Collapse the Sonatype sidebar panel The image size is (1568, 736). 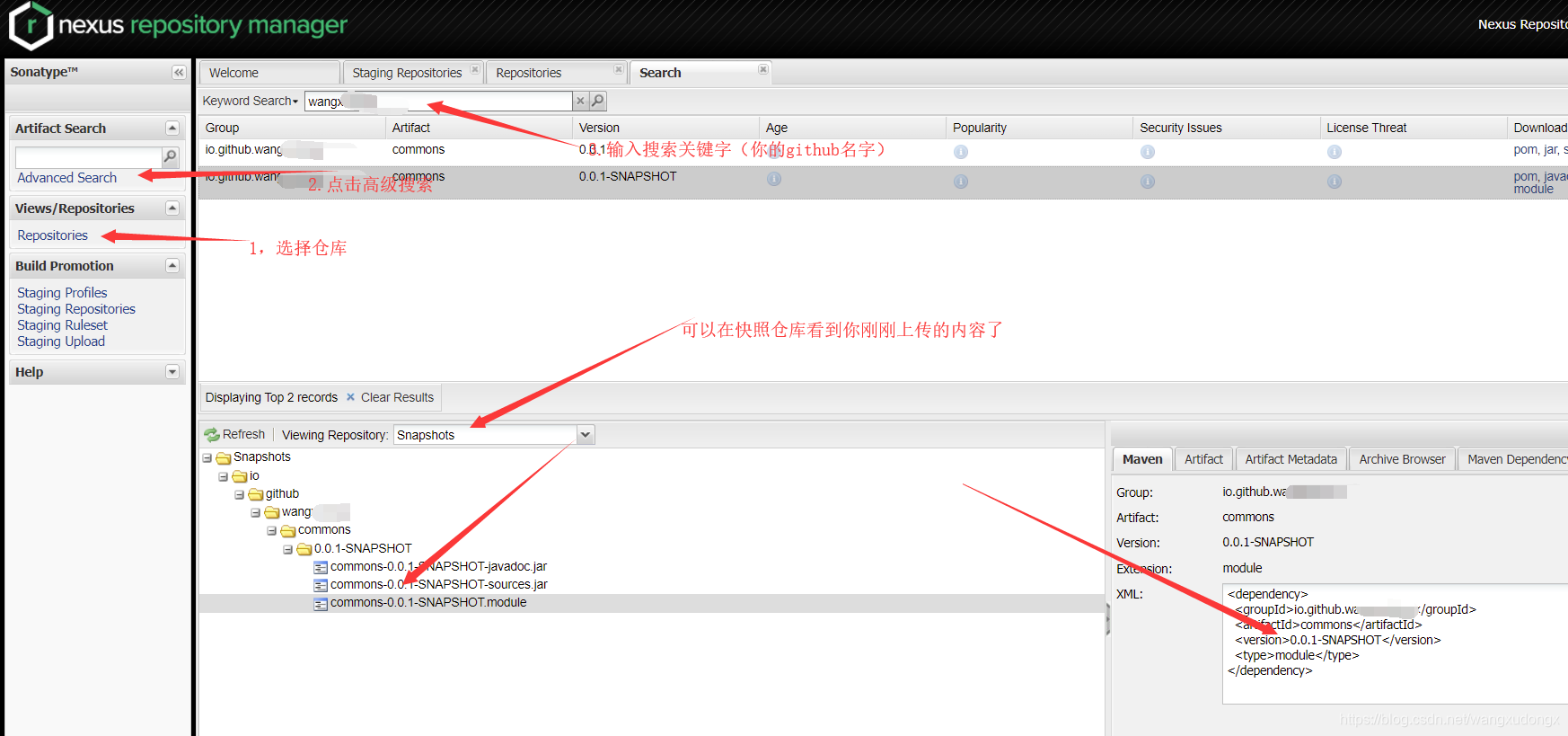pos(179,73)
